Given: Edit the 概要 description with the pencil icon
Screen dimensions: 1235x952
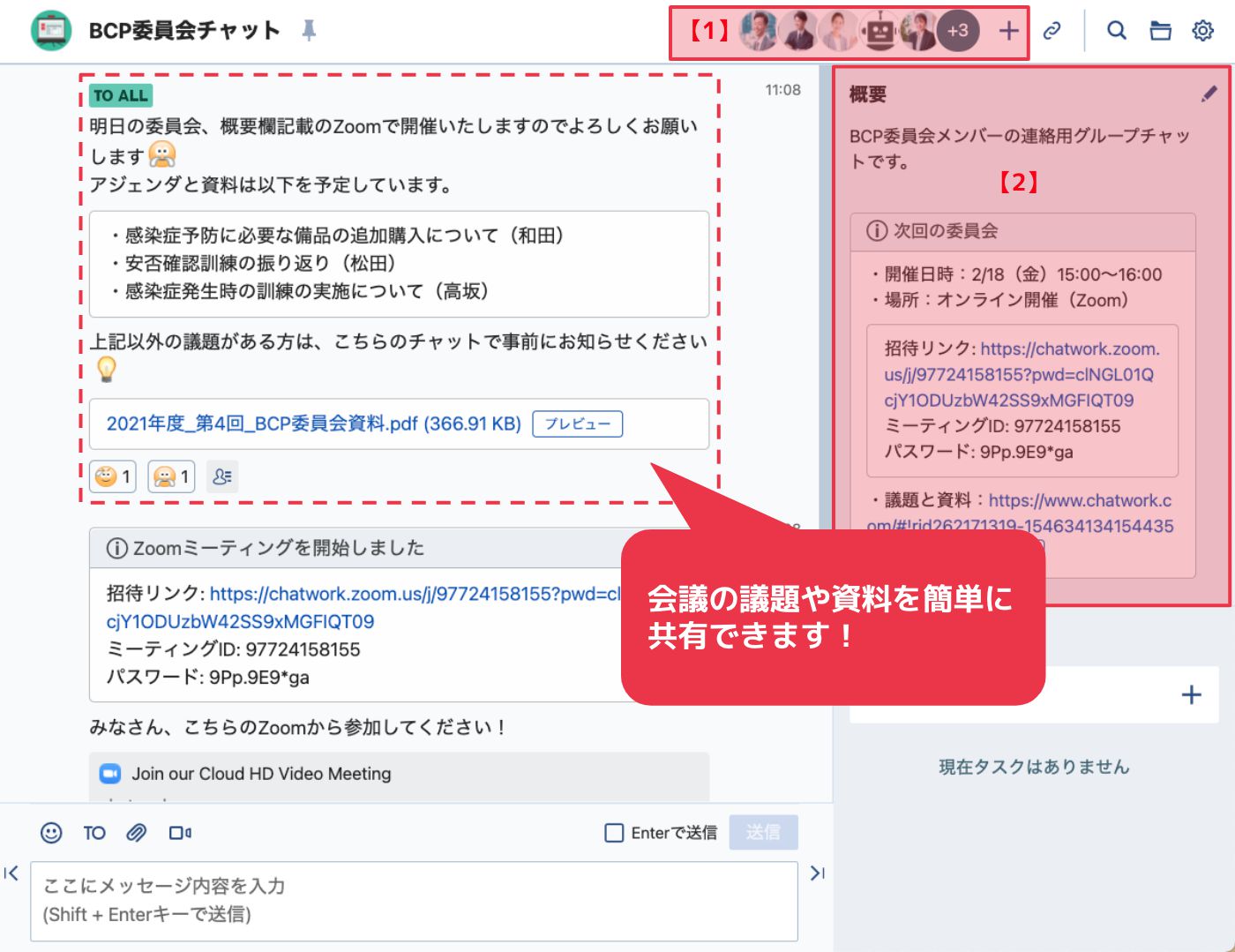Looking at the screenshot, I should point(1209,94).
